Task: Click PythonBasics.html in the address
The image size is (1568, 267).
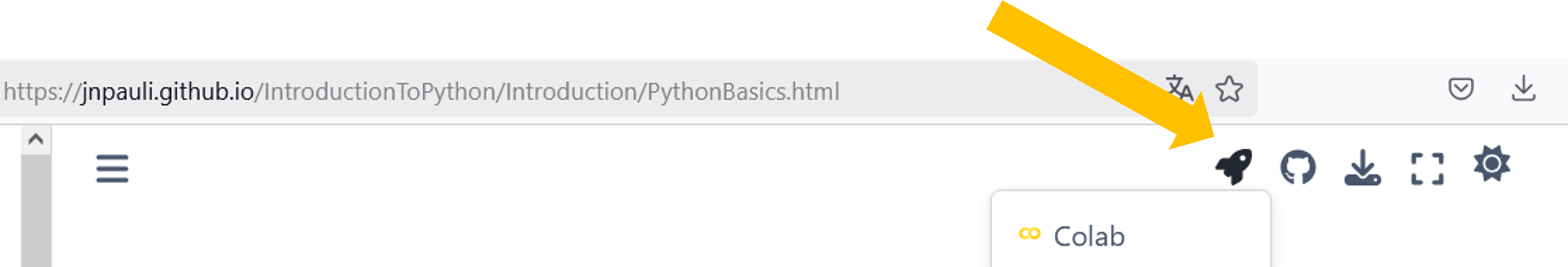Action: 743,92
